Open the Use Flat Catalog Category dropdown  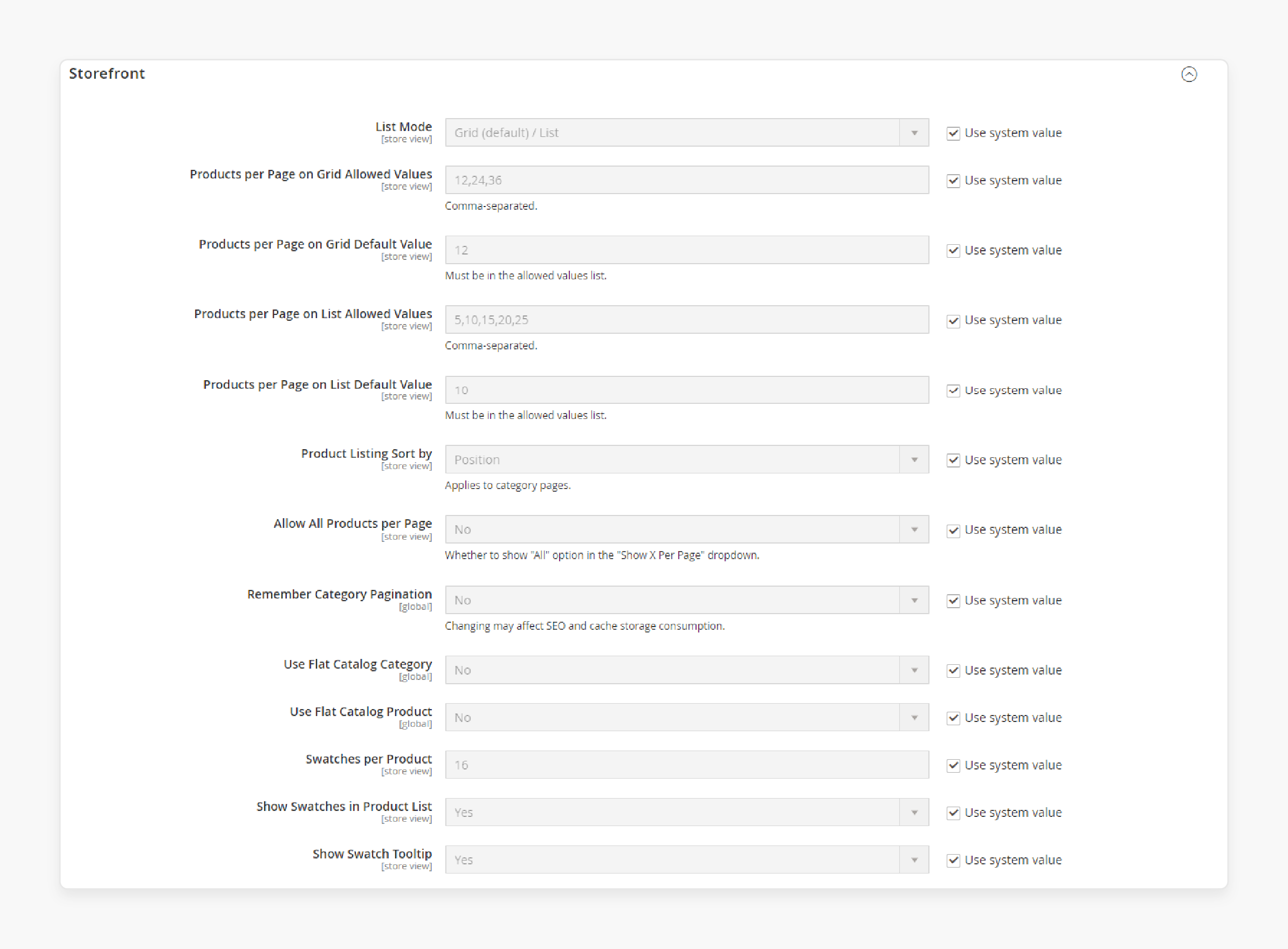click(x=687, y=670)
